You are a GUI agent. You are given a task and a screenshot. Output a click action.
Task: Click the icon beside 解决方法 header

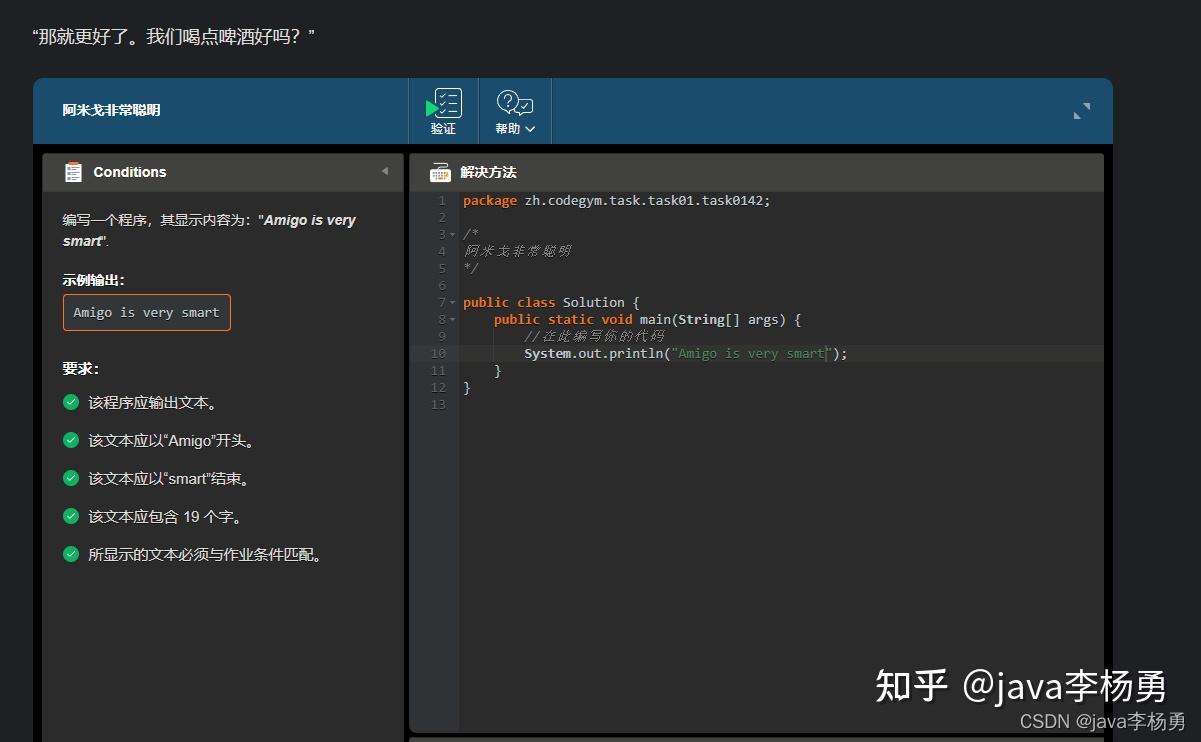click(x=439, y=171)
